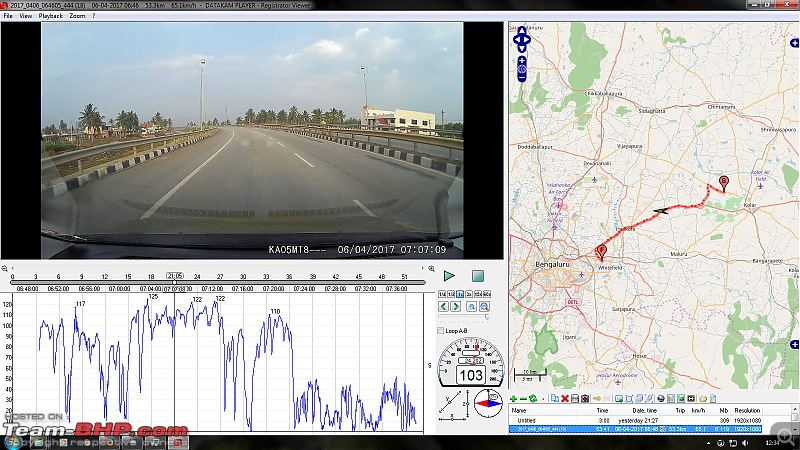Set playback speed to 1x
Screen dimensions: 800x450
click(460, 294)
